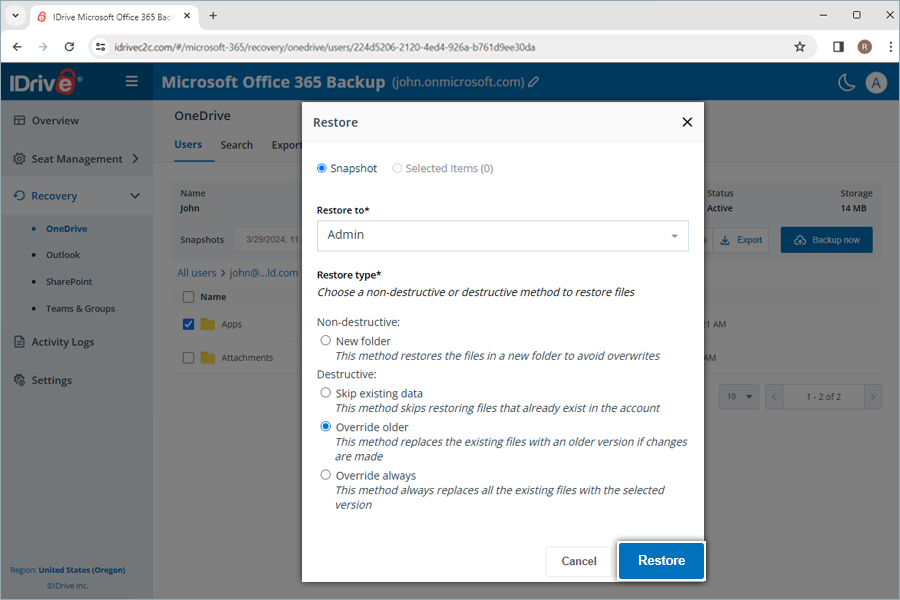Open the page size 10 dropdown
Viewport: 900px width, 600px height.
click(738, 396)
